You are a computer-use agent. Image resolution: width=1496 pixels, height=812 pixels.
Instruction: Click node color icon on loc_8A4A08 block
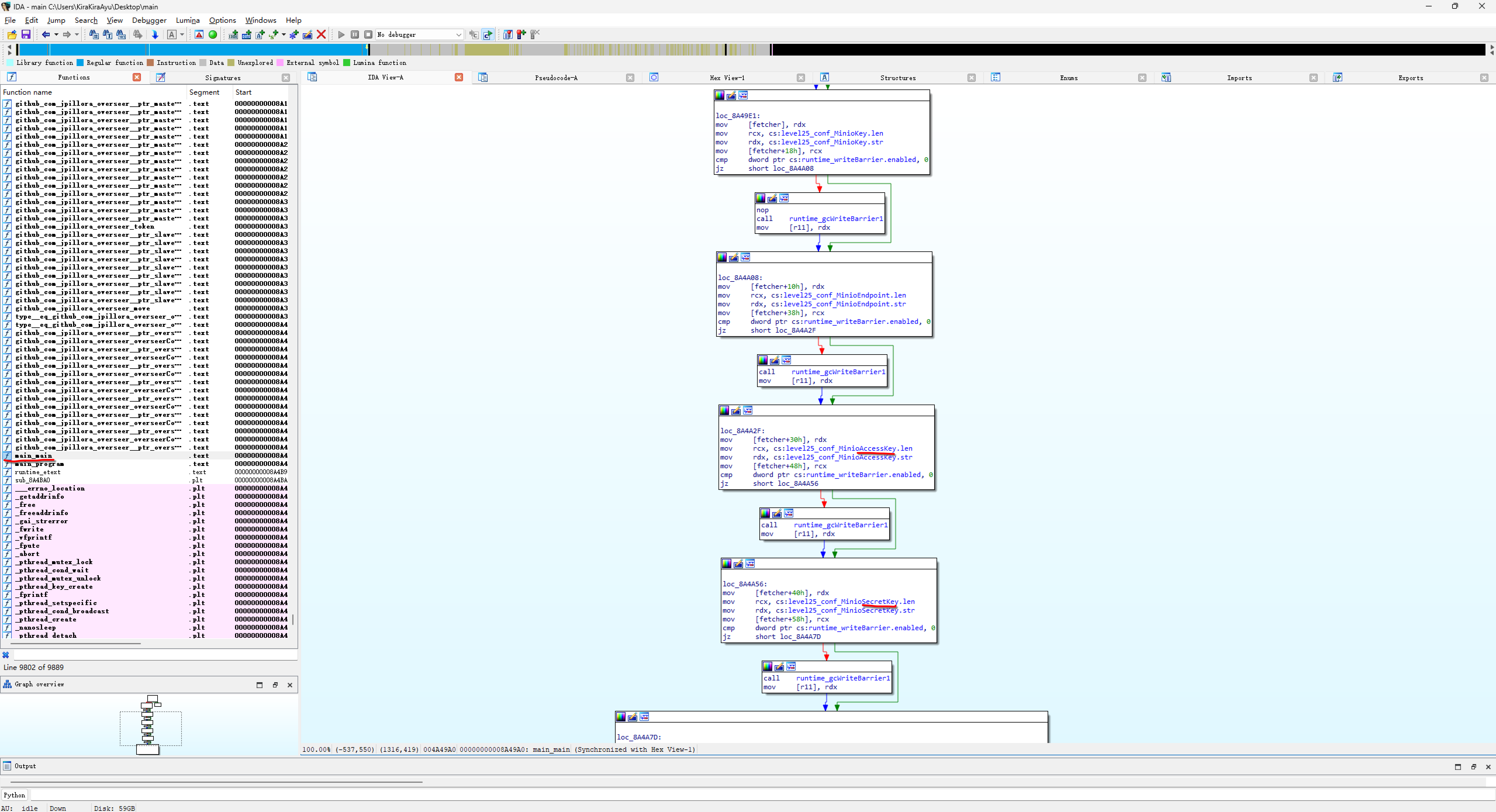[722, 257]
